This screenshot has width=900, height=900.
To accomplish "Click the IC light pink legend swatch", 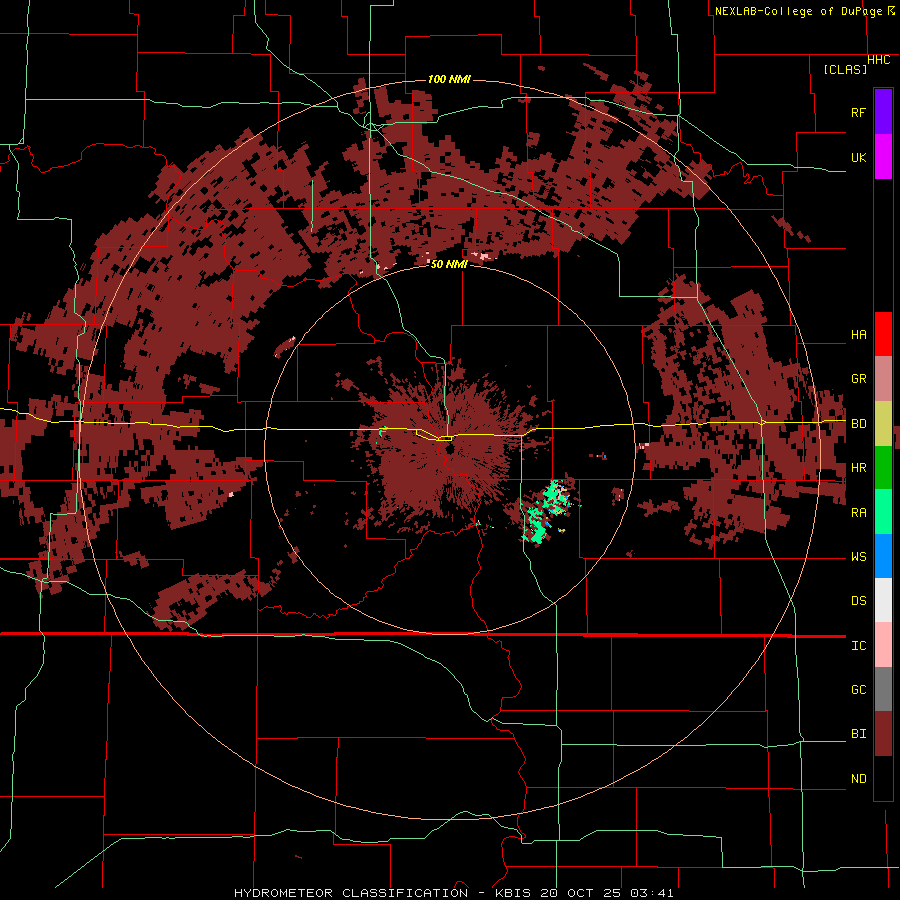I will tap(883, 645).
